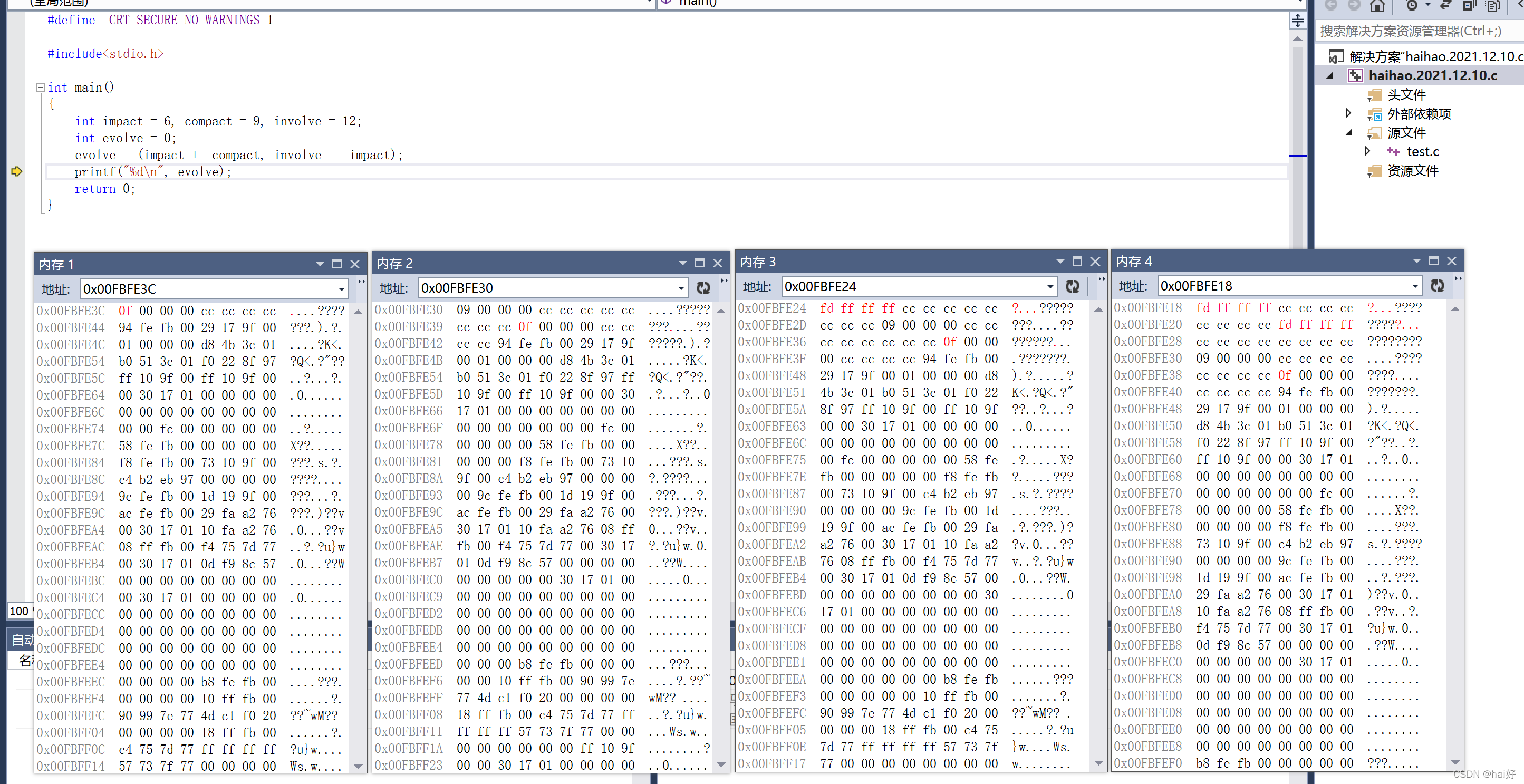Screen dimensions: 1524x784
Task: Select the 源文件 folder
Action: click(x=1406, y=133)
